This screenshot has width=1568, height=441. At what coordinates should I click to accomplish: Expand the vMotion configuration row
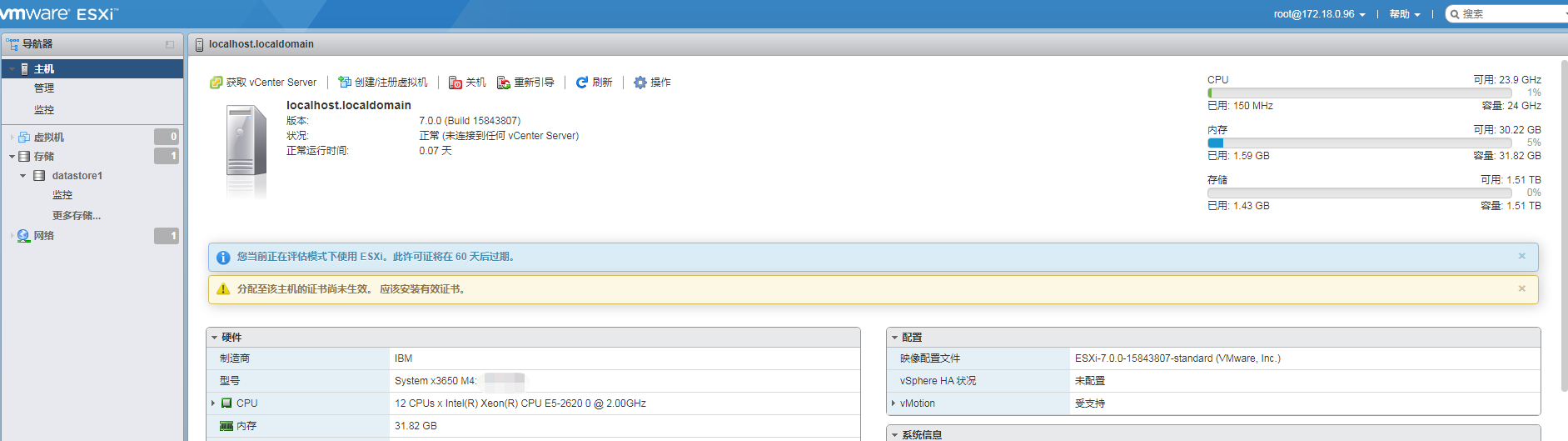click(x=894, y=403)
